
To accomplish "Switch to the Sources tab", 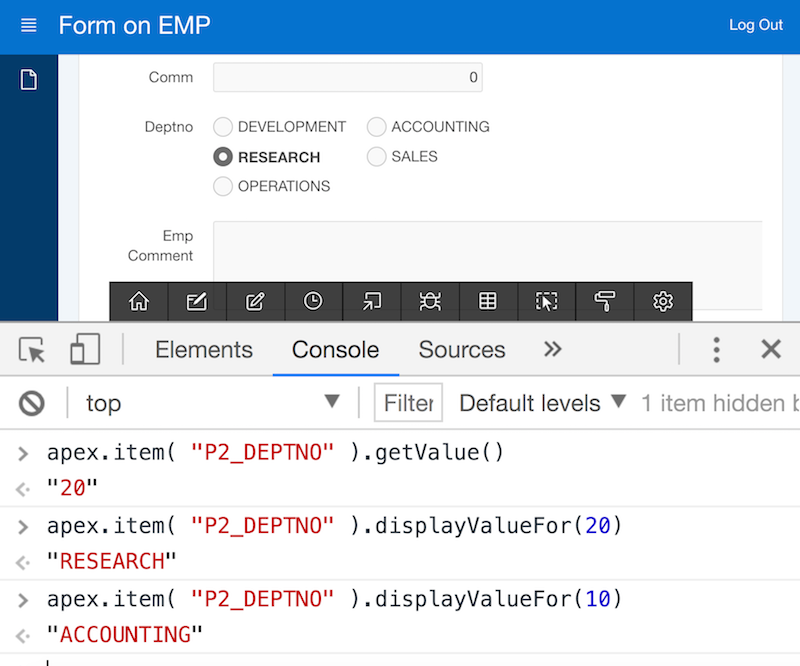I will tap(462, 350).
